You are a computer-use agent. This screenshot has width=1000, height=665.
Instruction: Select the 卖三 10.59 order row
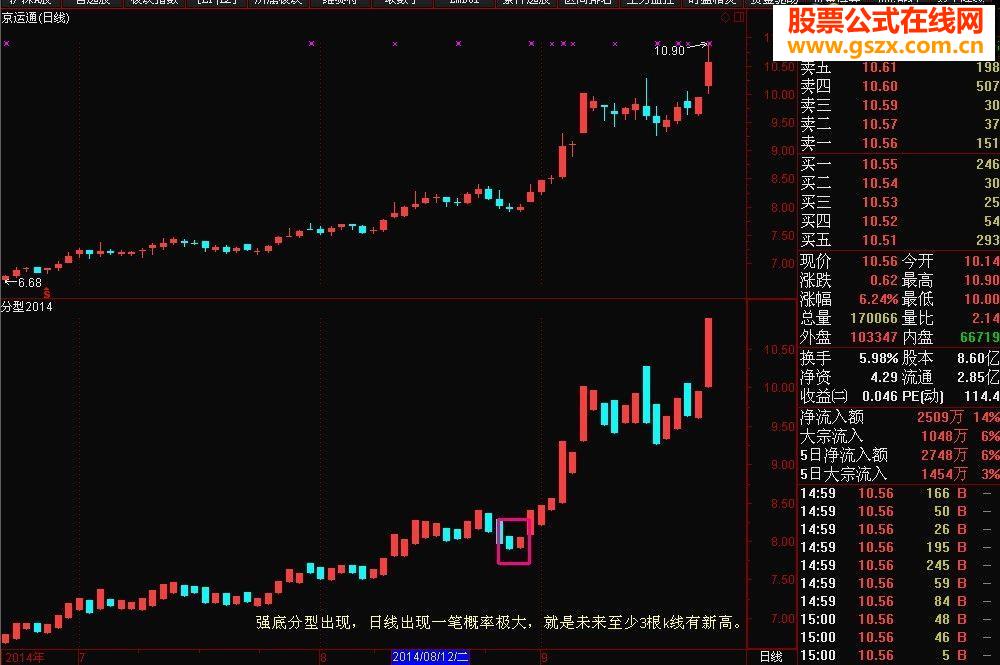(x=899, y=105)
